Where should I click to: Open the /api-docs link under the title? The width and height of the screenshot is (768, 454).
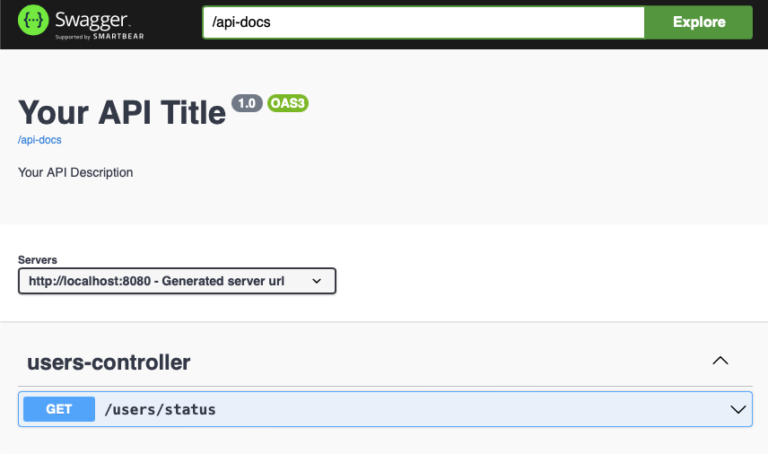coord(40,140)
